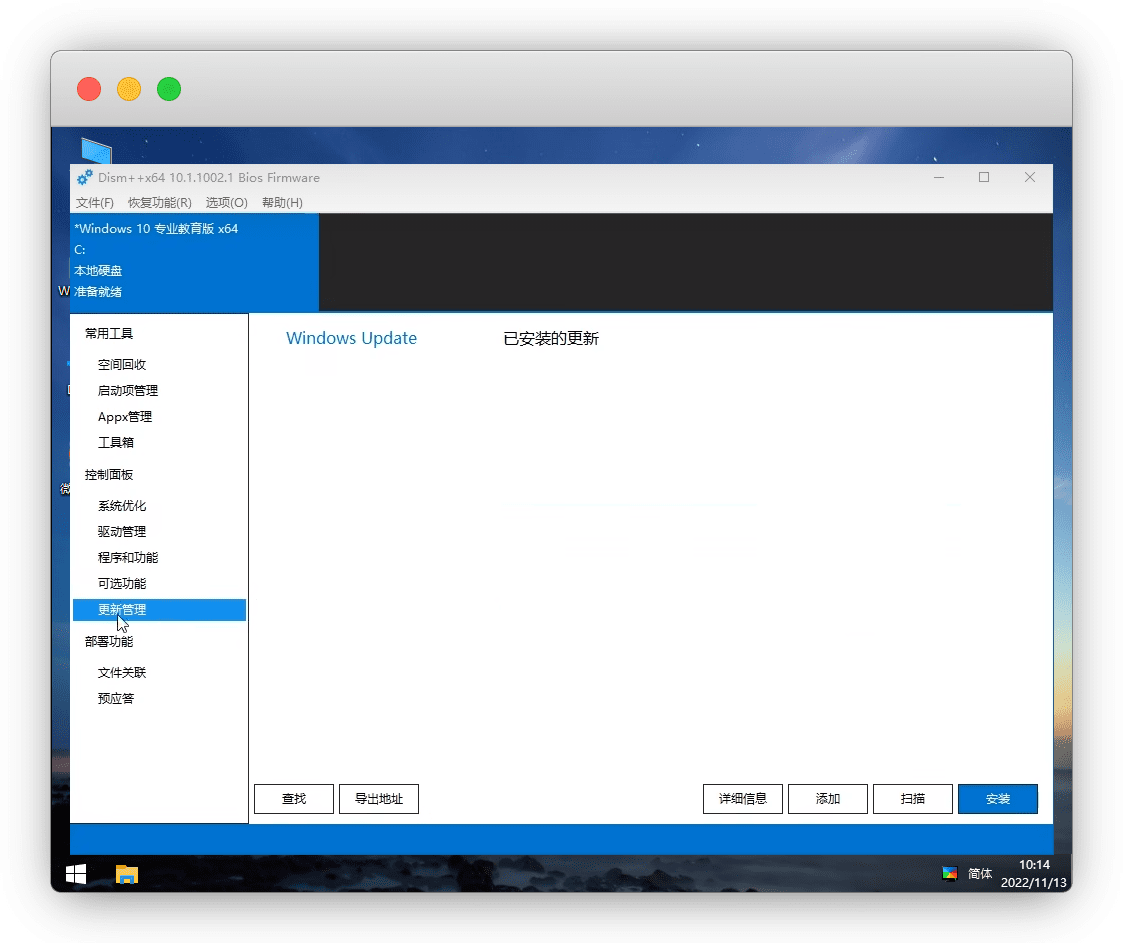The image size is (1123, 943).
Task: Click the colorful tray icon beside 简体
Action: 949,873
